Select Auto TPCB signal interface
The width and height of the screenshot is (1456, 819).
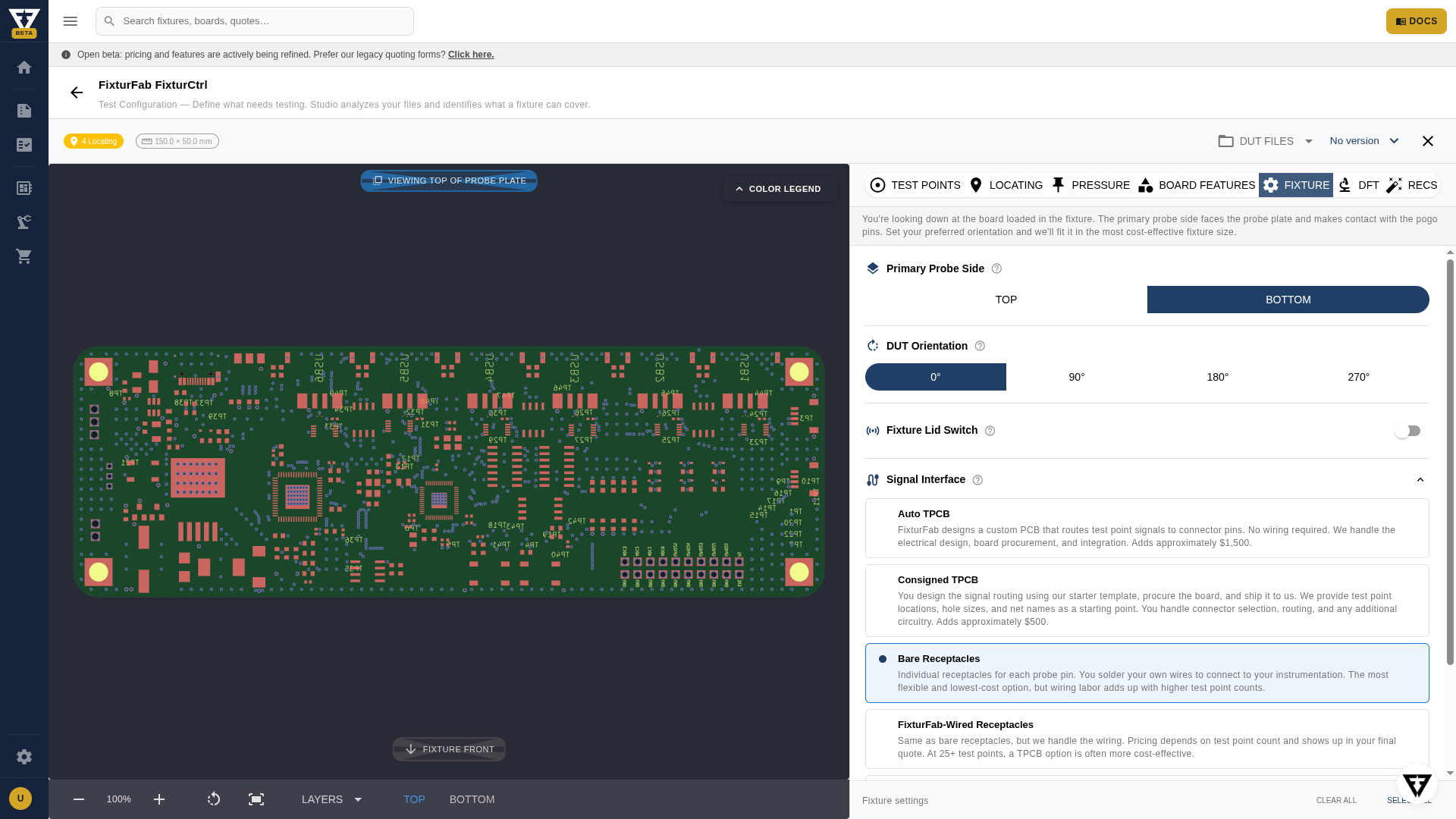(x=1147, y=529)
